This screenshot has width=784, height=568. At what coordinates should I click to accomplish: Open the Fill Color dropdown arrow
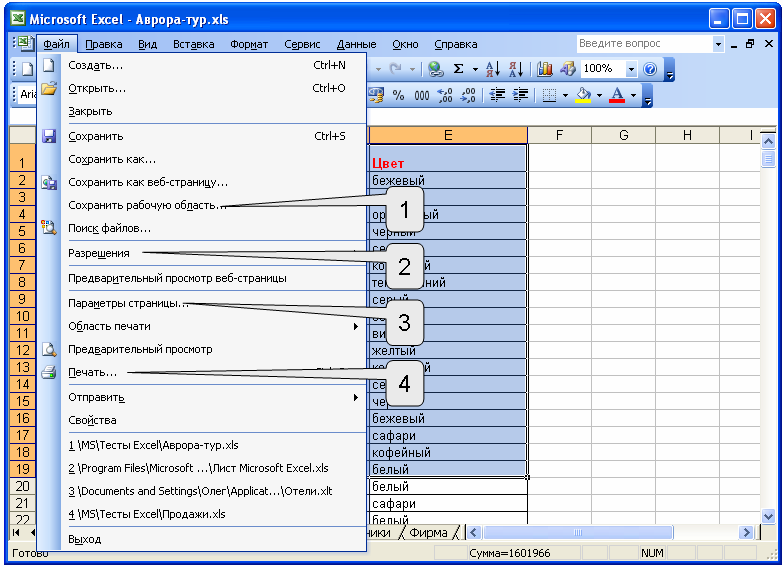click(599, 95)
